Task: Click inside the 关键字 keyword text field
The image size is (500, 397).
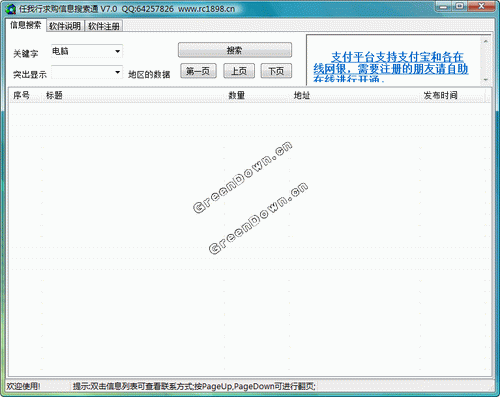Action: pos(82,51)
